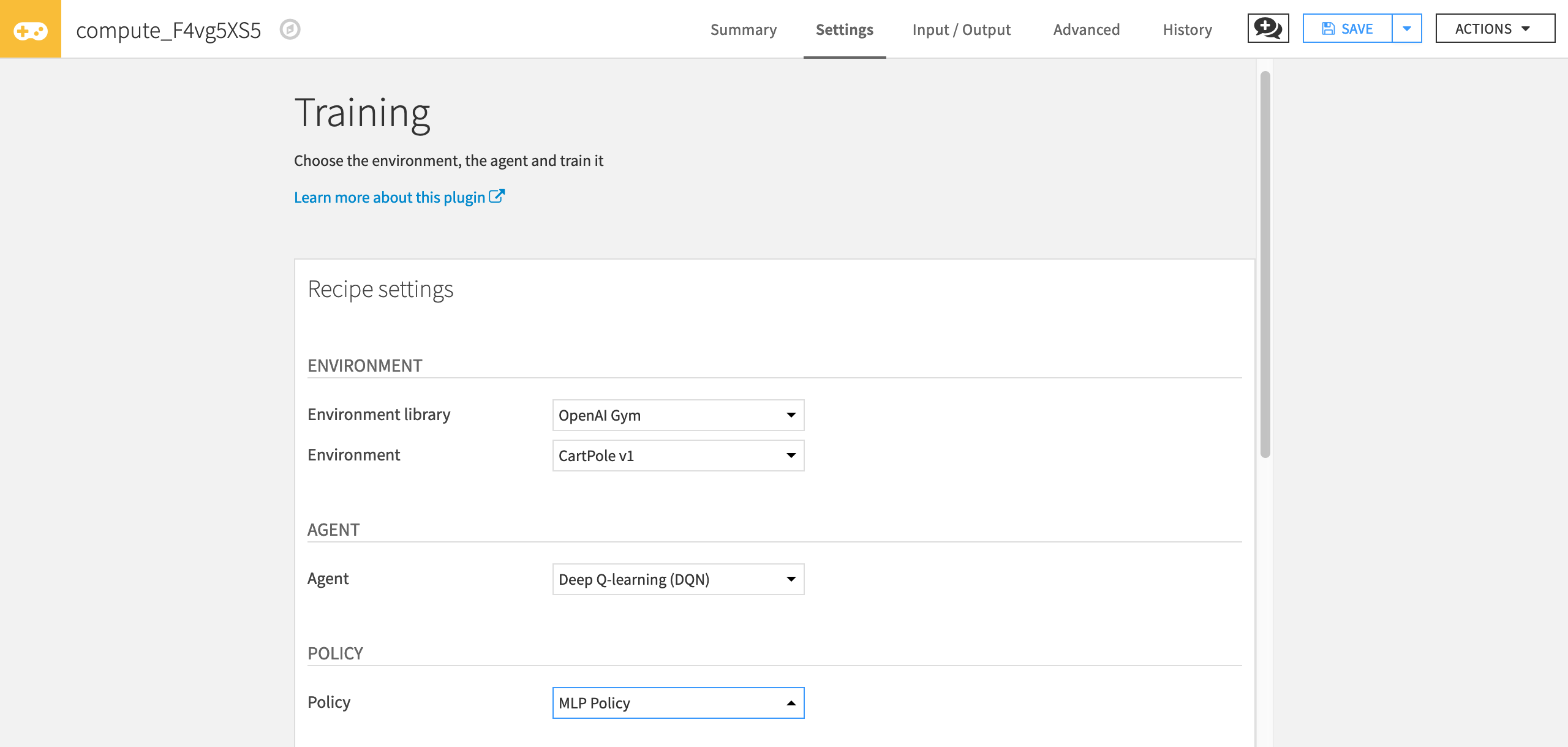The width and height of the screenshot is (1568, 747).
Task: Click Learn more about this plugin link
Action: pyautogui.click(x=399, y=196)
